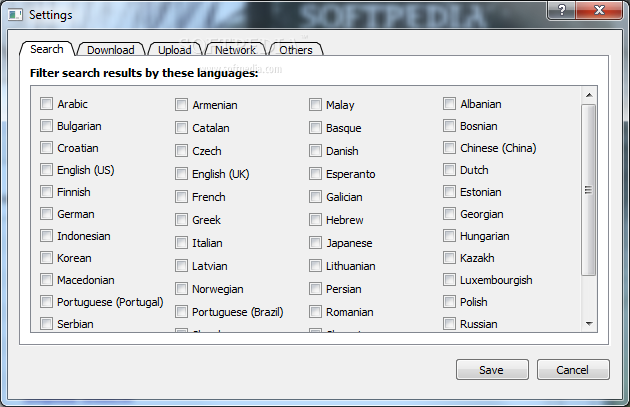This screenshot has height=407, width=630.
Task: Check the Dutch checkbox
Action: pyautogui.click(x=449, y=170)
